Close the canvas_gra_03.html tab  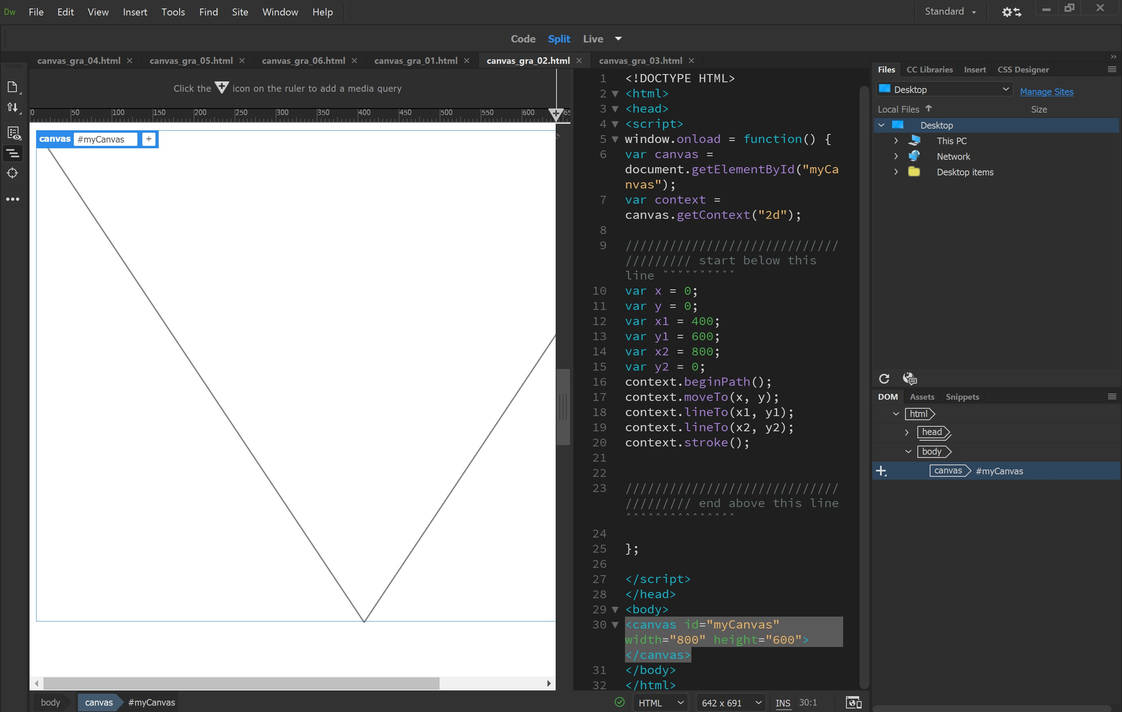tap(691, 61)
